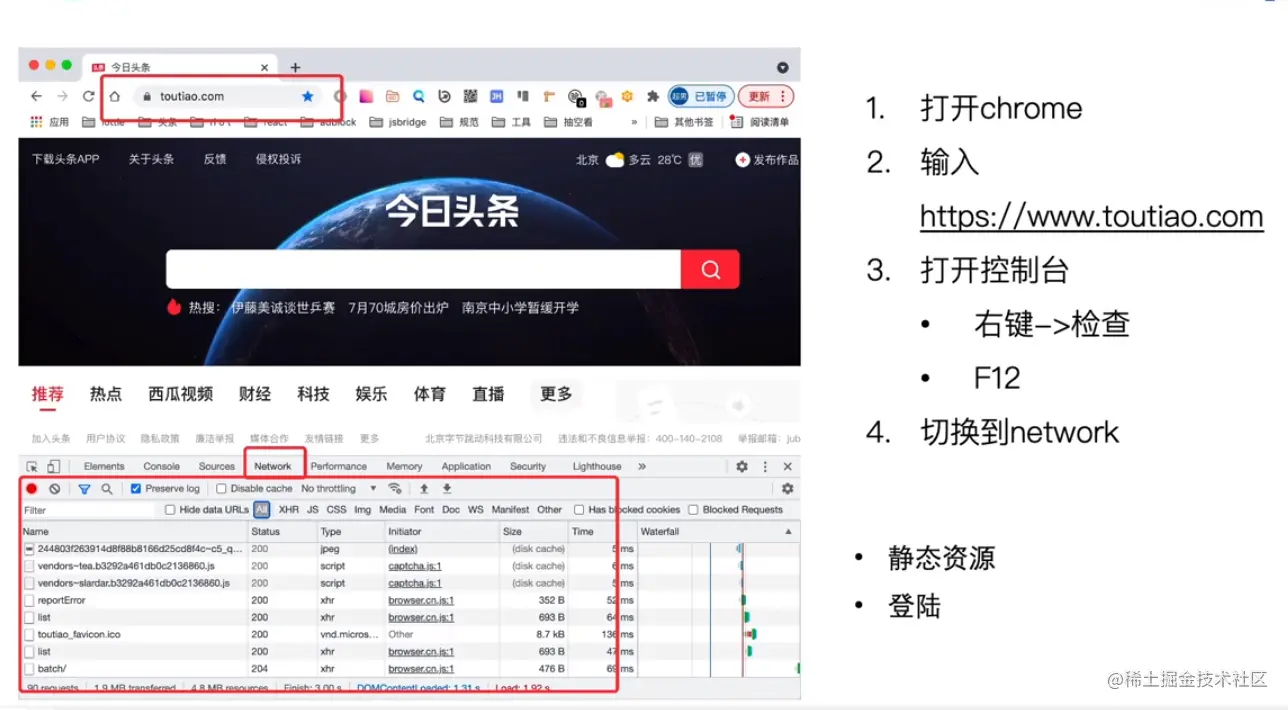This screenshot has width=1288, height=710.
Task: Open the No throttling dropdown
Action: pos(339,489)
